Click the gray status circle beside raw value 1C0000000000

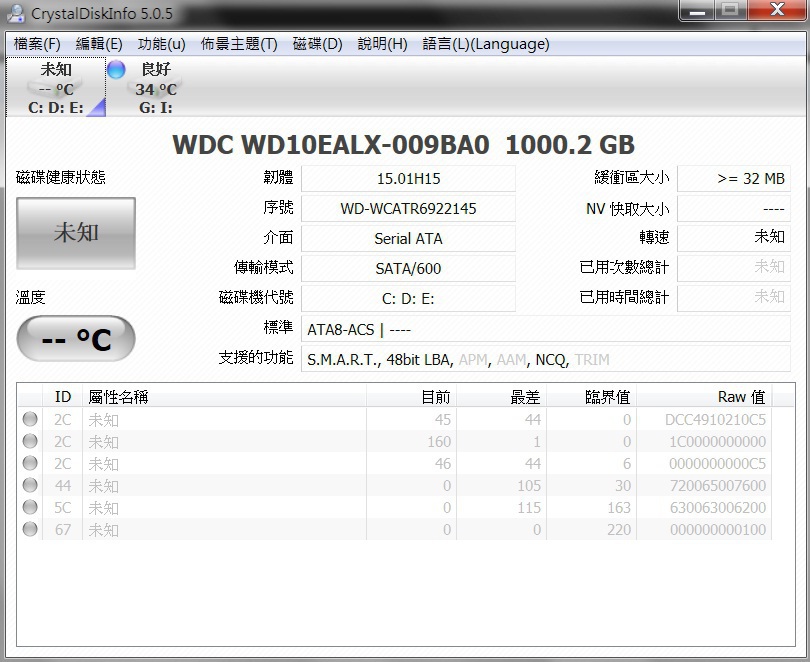30,441
